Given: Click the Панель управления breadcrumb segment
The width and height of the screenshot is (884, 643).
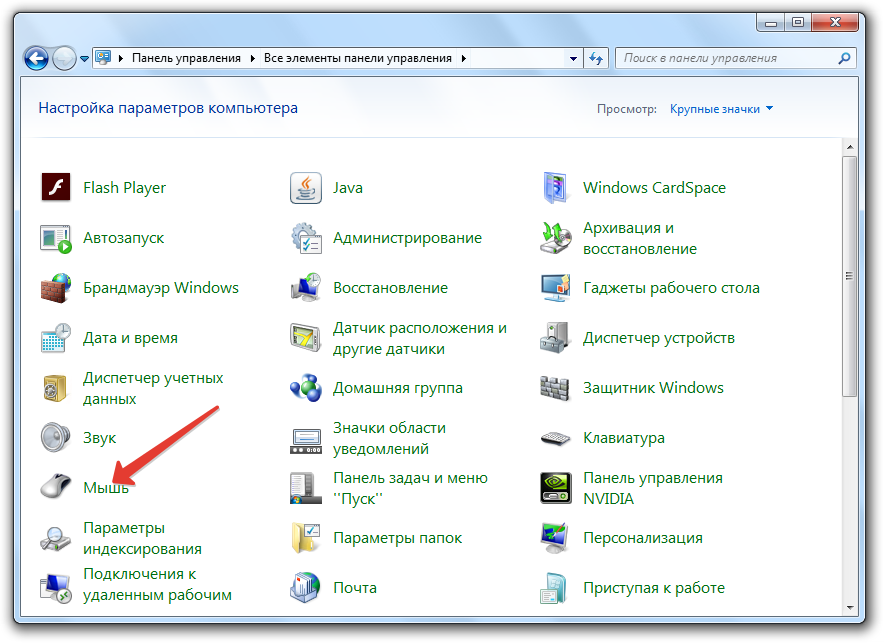Looking at the screenshot, I should click(186, 58).
